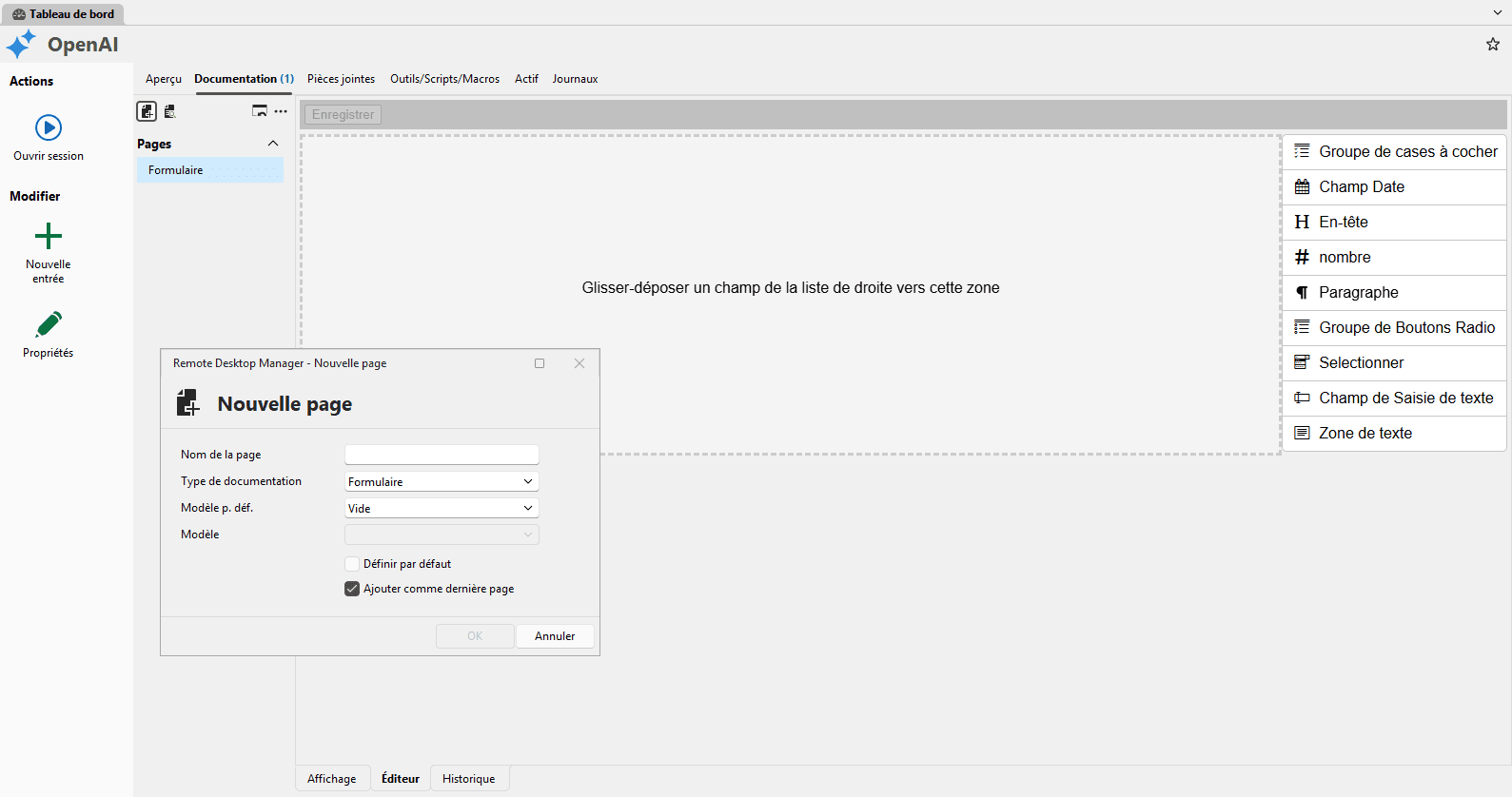Click the add new page icon
The image size is (1512, 797).
click(x=147, y=111)
